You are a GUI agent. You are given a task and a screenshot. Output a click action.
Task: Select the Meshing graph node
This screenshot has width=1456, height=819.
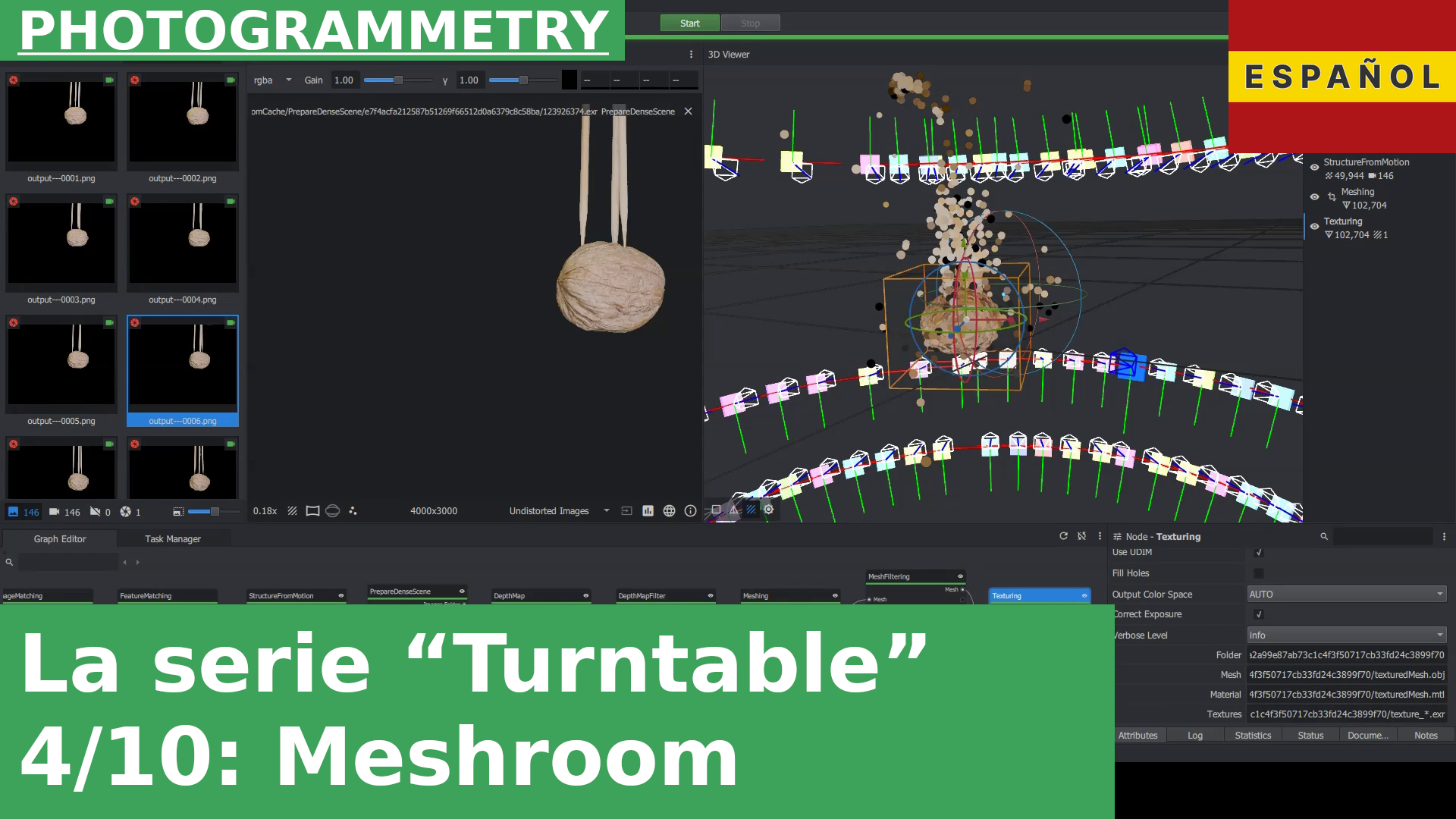tap(790, 596)
